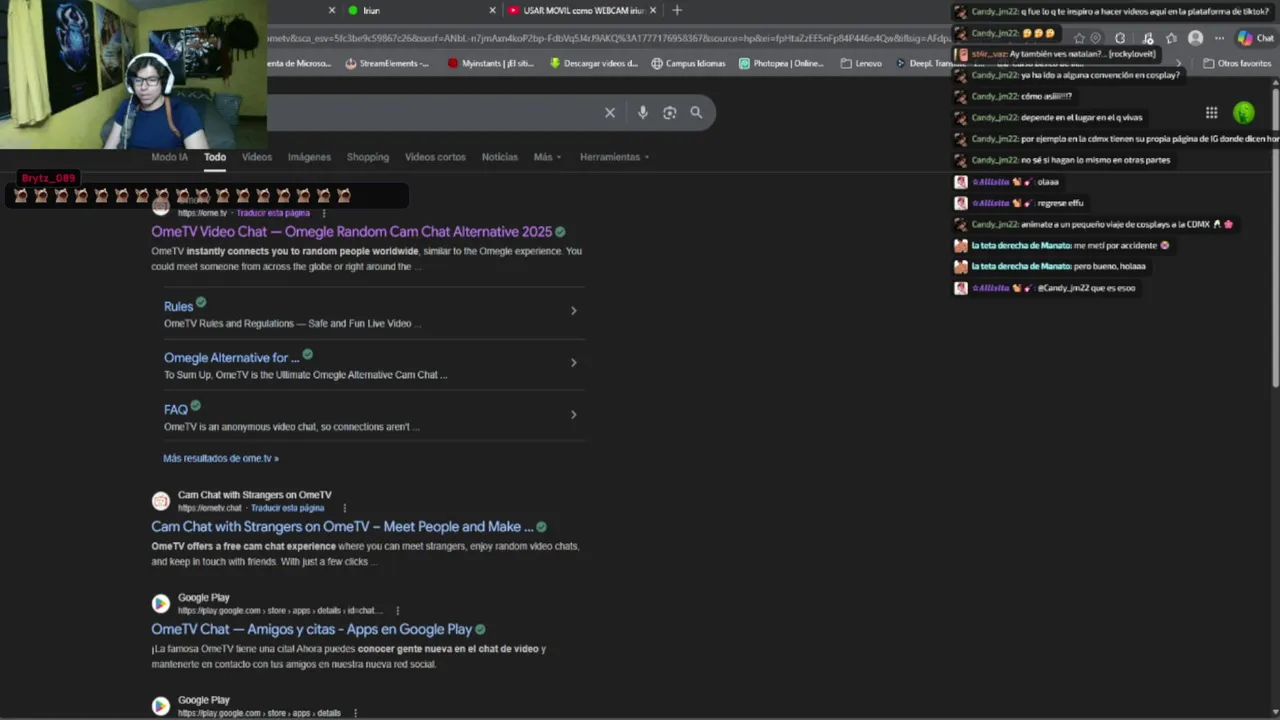
Task: Open the media control music icon
Action: [1148, 38]
